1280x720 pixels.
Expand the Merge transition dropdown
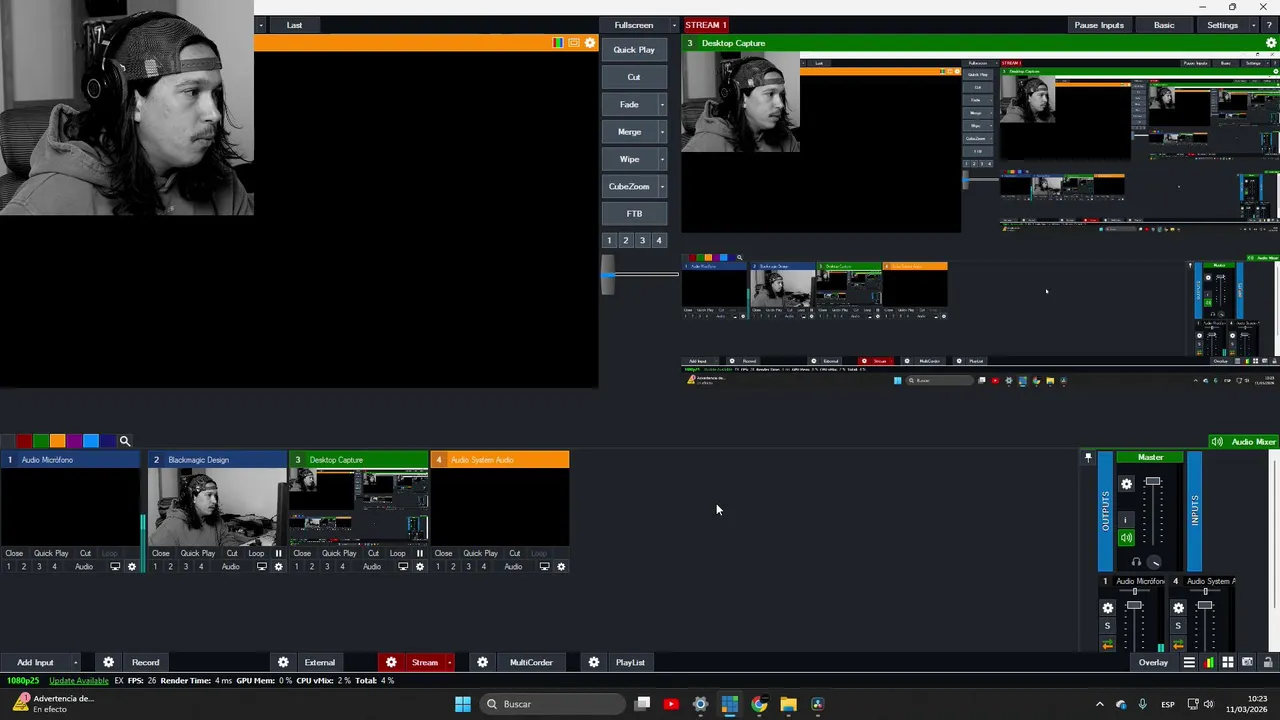[x=662, y=132]
